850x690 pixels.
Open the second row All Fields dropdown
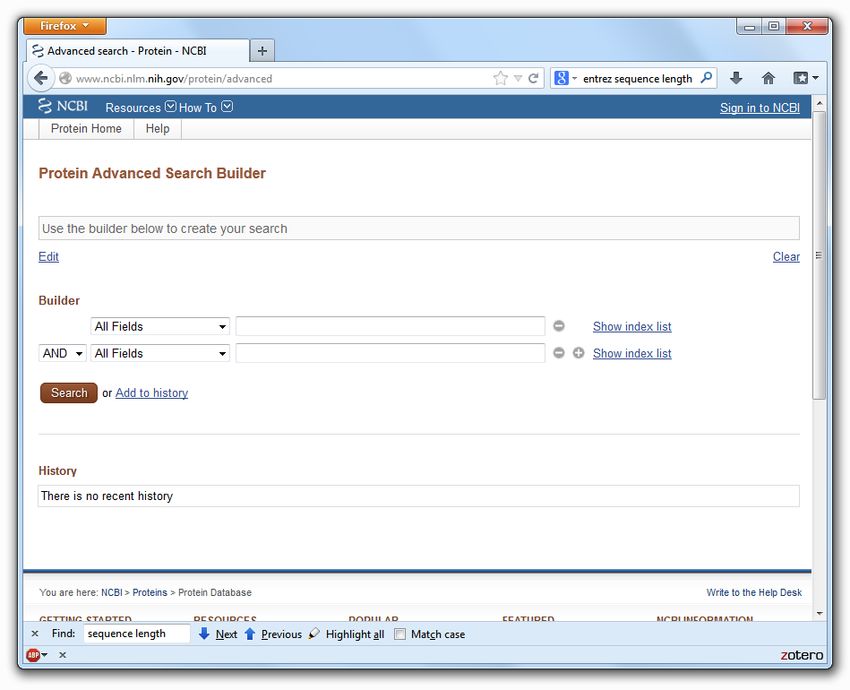click(x=160, y=353)
